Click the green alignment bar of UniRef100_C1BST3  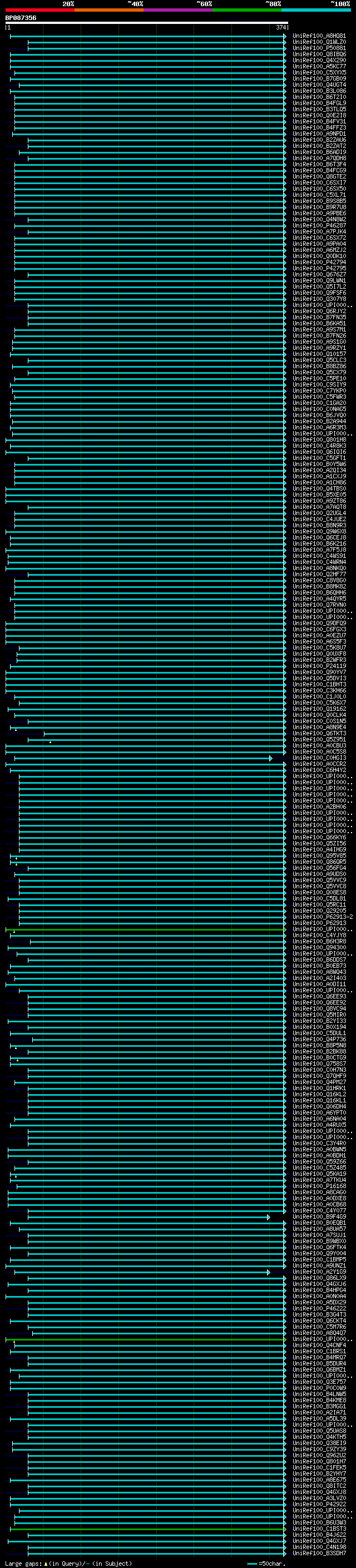[147, 1529]
